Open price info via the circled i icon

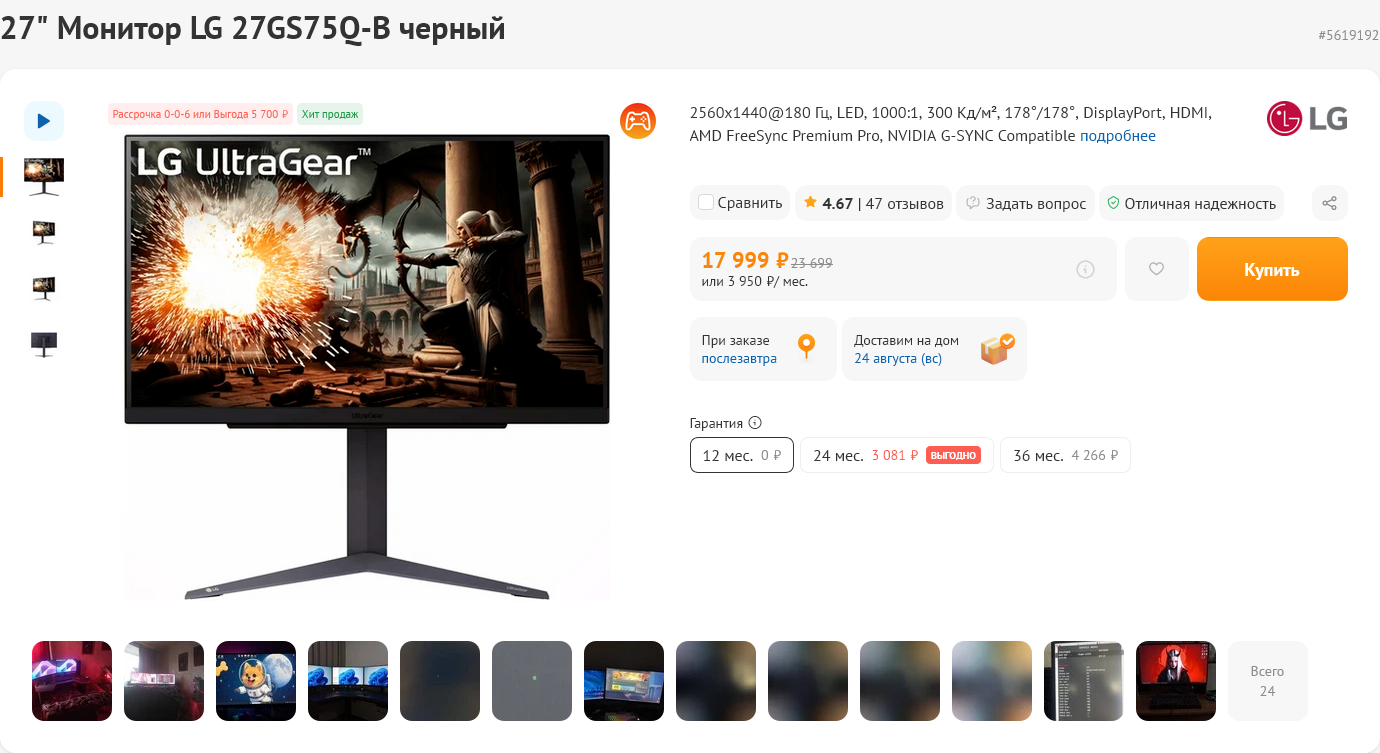click(x=1085, y=269)
